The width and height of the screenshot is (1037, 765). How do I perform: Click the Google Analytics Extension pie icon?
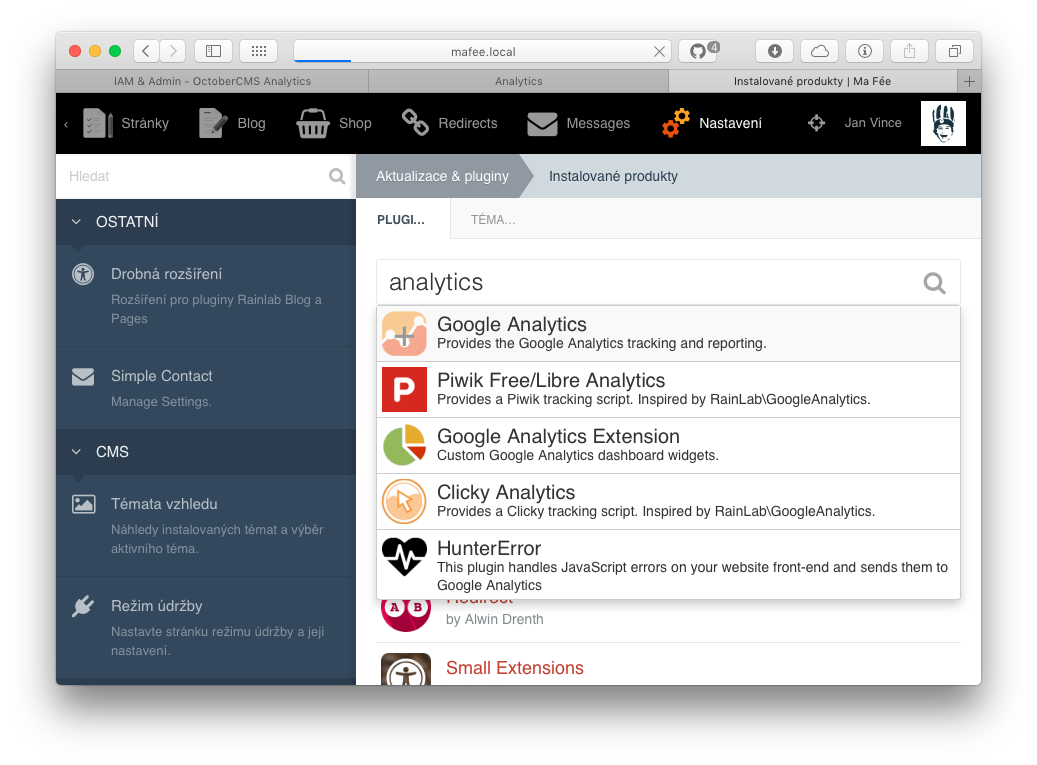tap(404, 446)
